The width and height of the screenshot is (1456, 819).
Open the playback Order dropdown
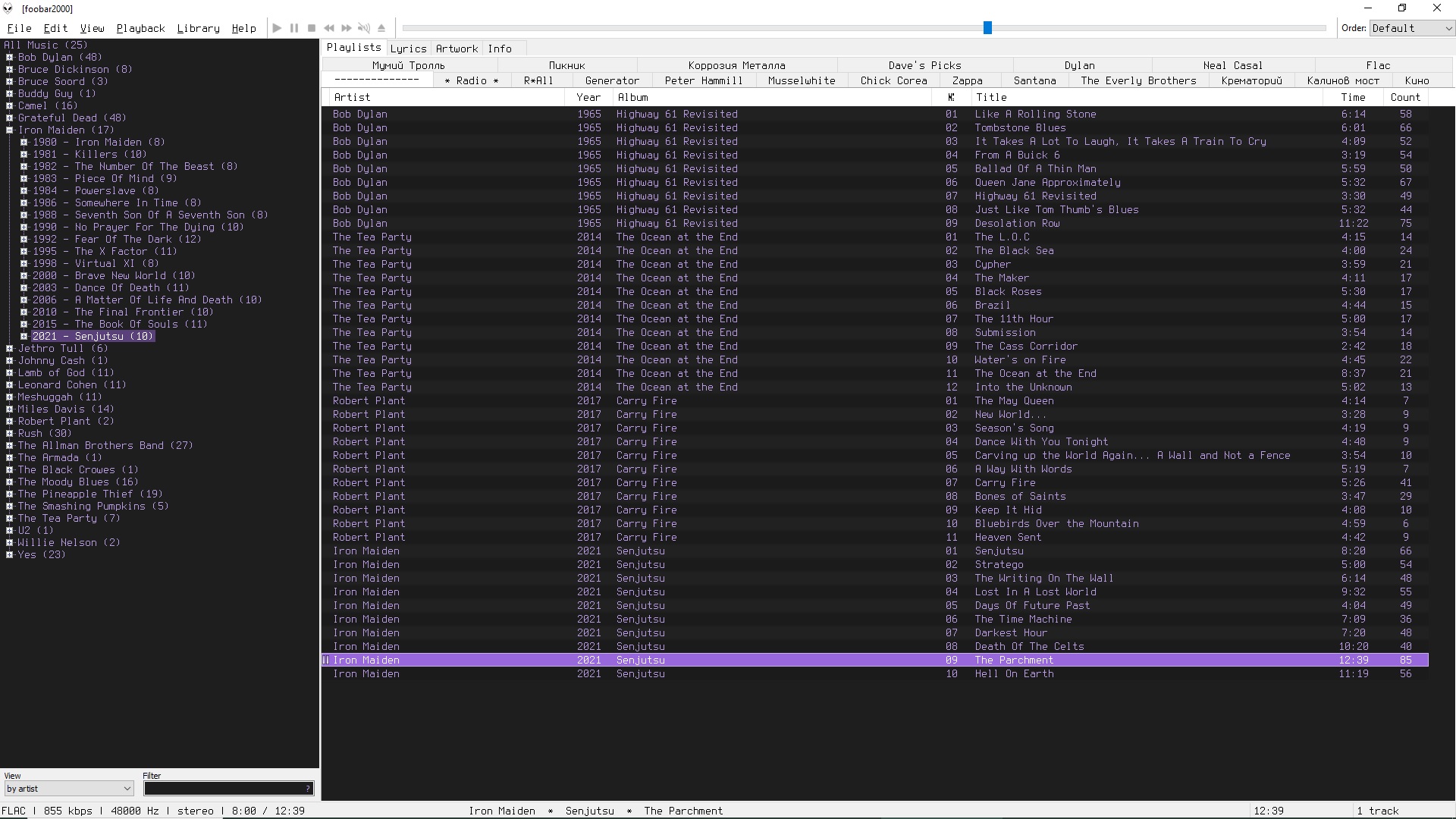pyautogui.click(x=1411, y=28)
